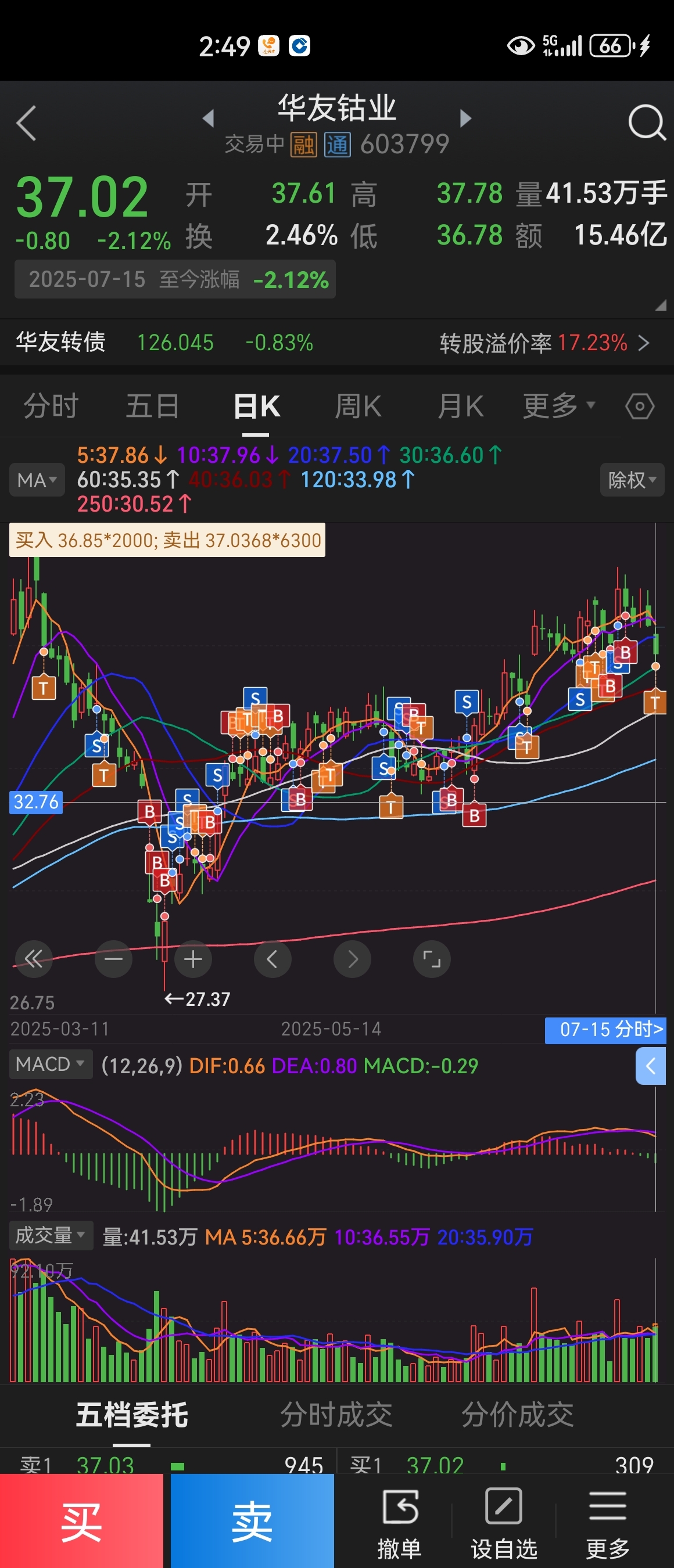674x1568 pixels.
Task: Zoom in chart with plus button
Action: [x=193, y=959]
